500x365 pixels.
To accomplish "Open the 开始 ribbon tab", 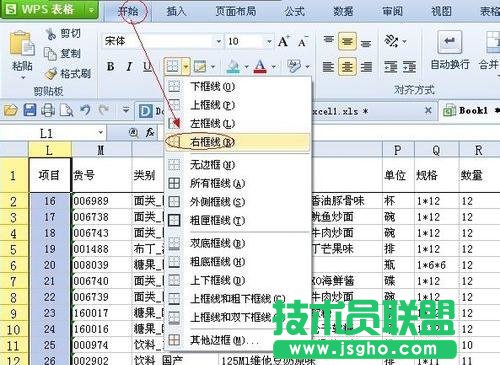I will coord(128,11).
